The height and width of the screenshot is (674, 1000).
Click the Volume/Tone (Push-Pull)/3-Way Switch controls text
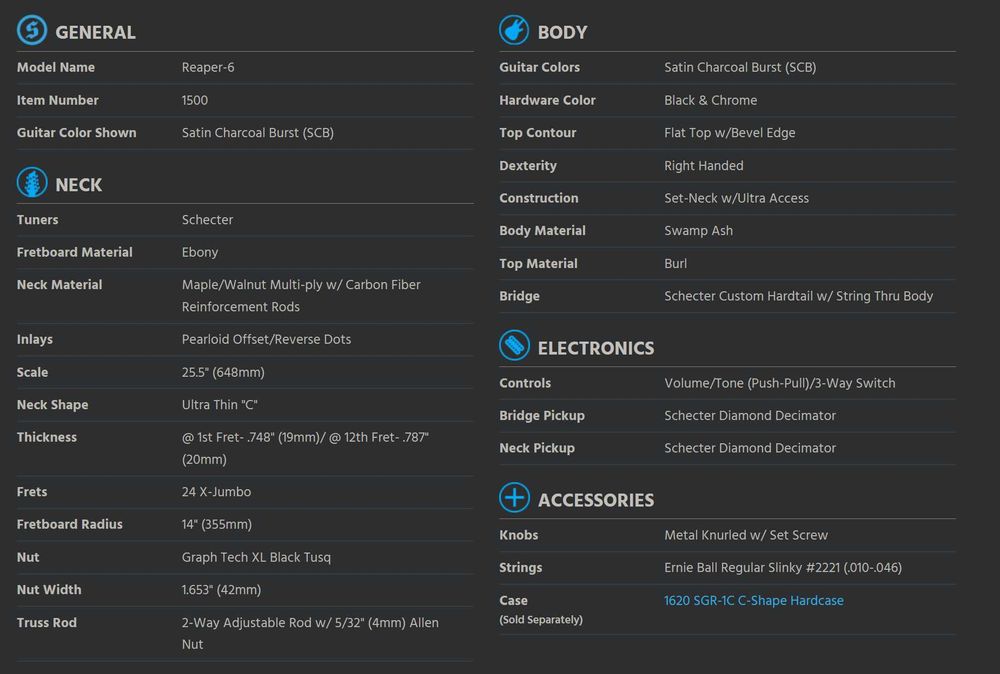tap(779, 384)
